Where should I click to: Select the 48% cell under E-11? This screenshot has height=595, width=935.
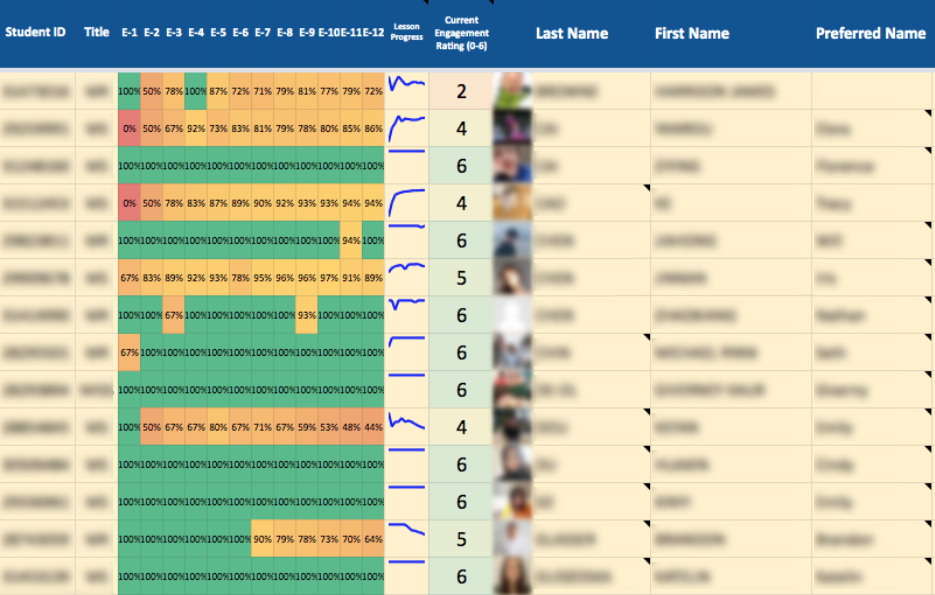(351, 427)
